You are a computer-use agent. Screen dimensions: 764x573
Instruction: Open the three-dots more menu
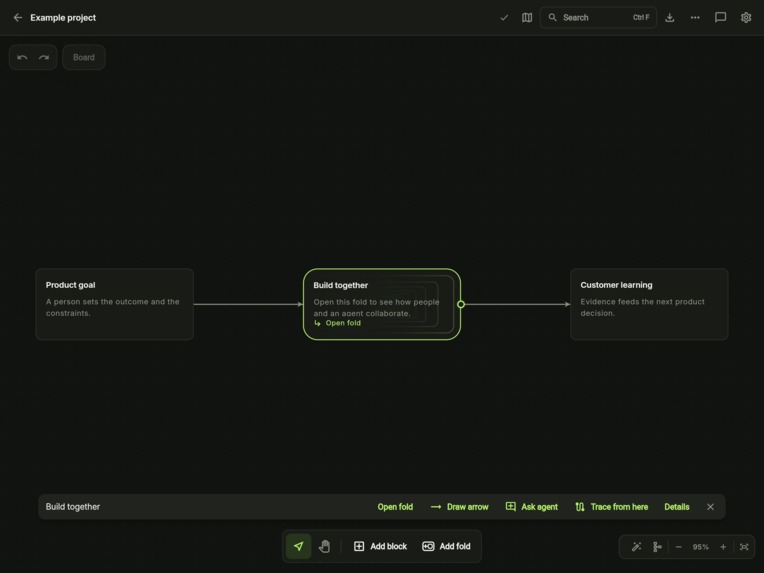point(695,18)
